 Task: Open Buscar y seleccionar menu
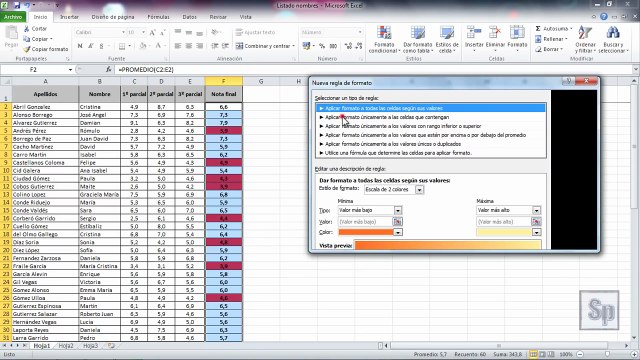613,40
